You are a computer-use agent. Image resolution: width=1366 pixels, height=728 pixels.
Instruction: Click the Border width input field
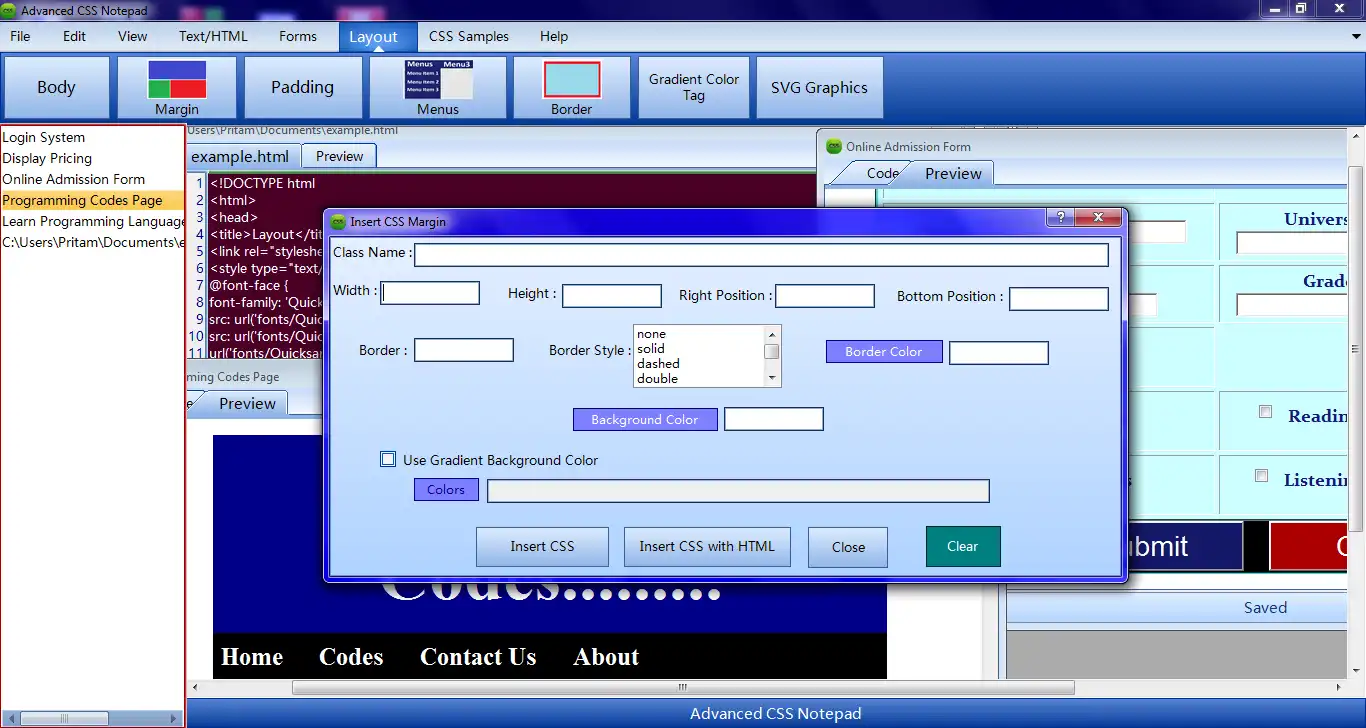(x=464, y=350)
